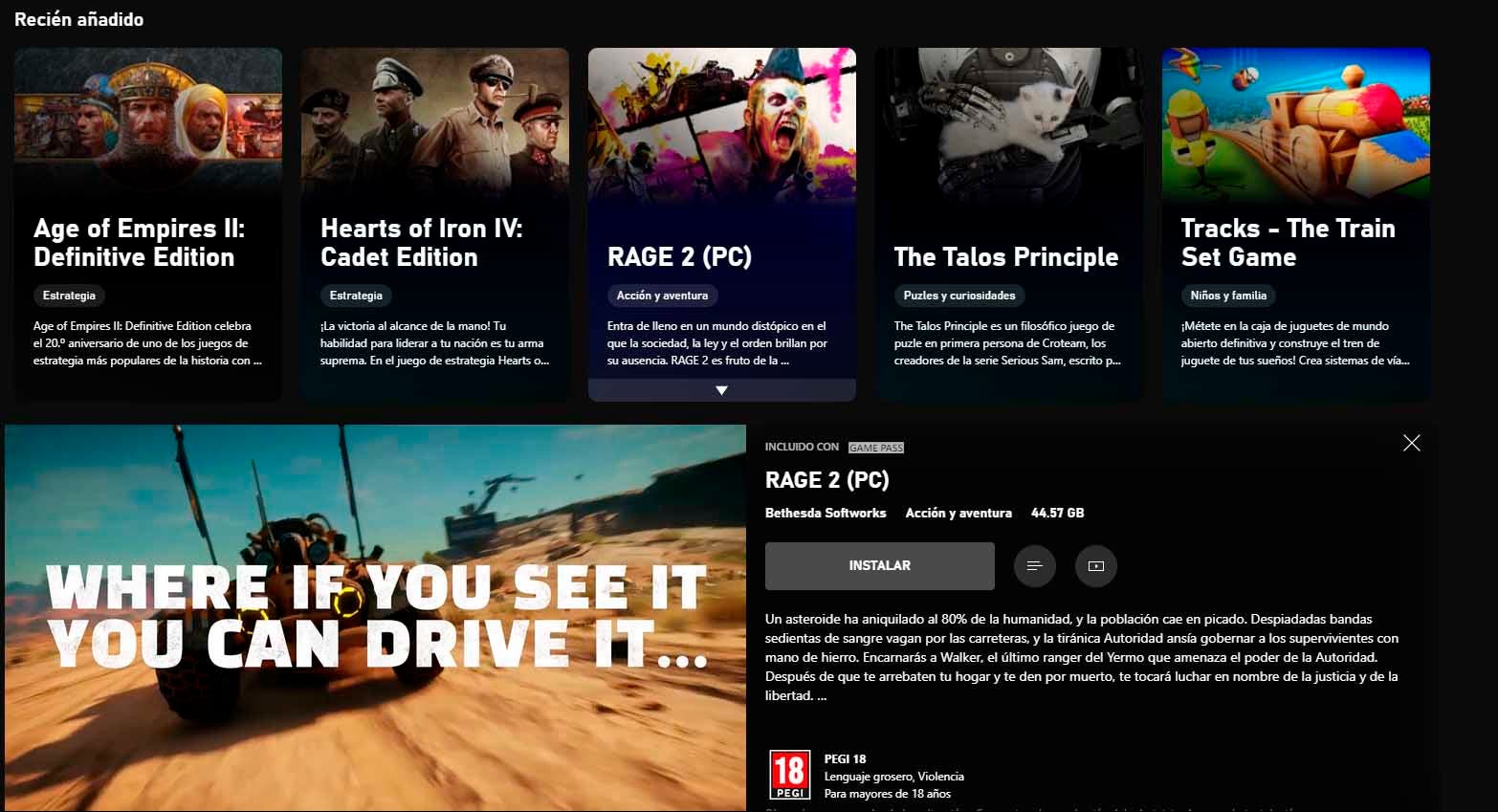1498x812 pixels.
Task: Open The Talos Principle card title
Action: coord(1006,257)
